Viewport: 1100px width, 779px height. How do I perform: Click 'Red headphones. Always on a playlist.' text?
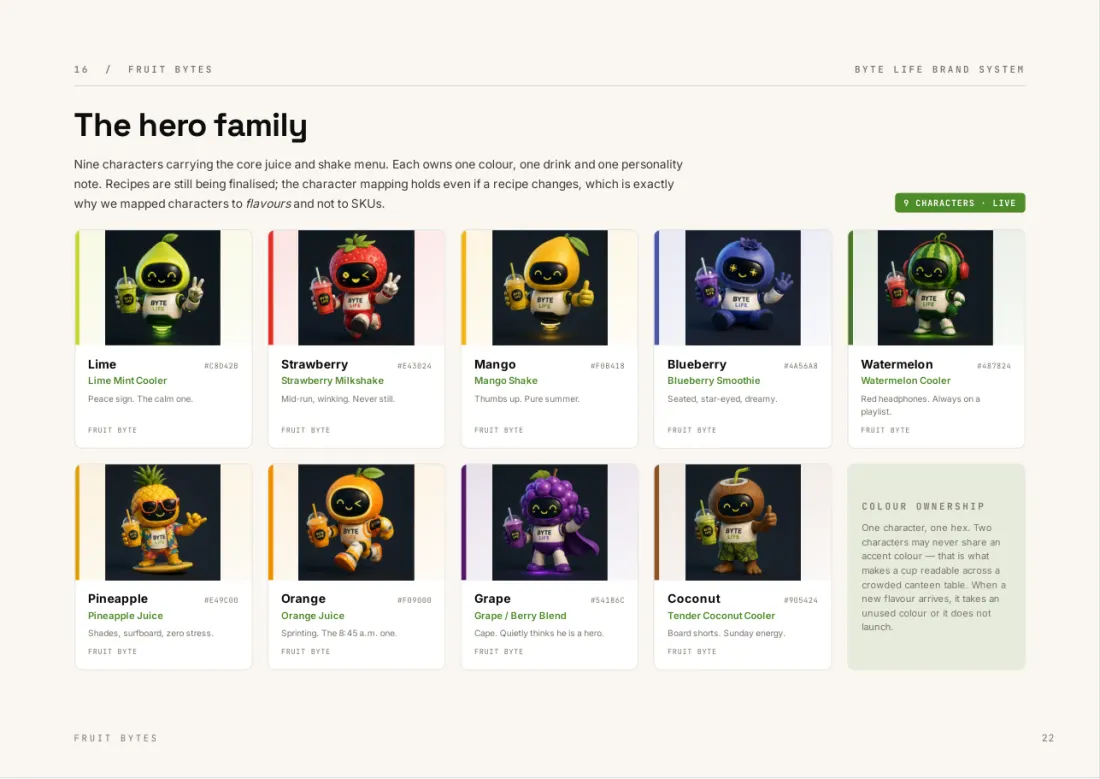click(x=920, y=405)
